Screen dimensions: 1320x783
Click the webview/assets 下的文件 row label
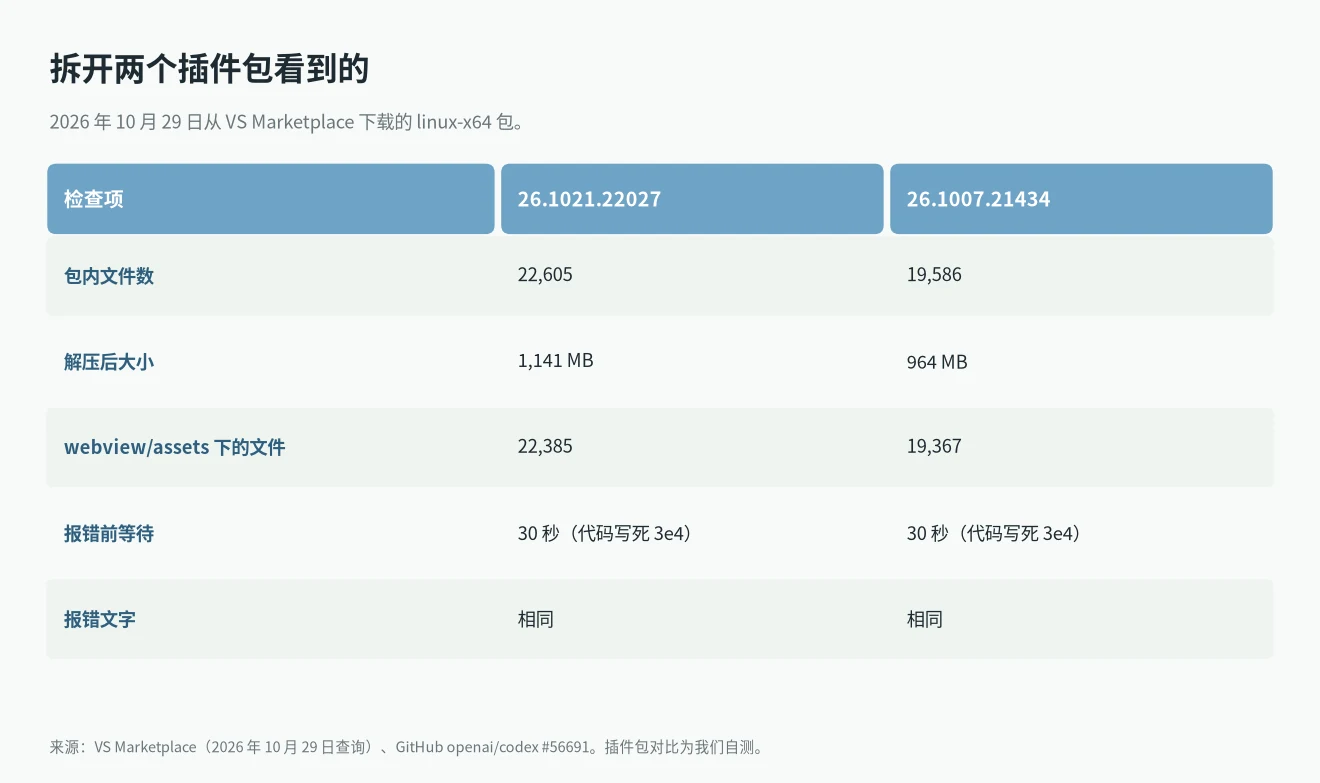coord(175,447)
